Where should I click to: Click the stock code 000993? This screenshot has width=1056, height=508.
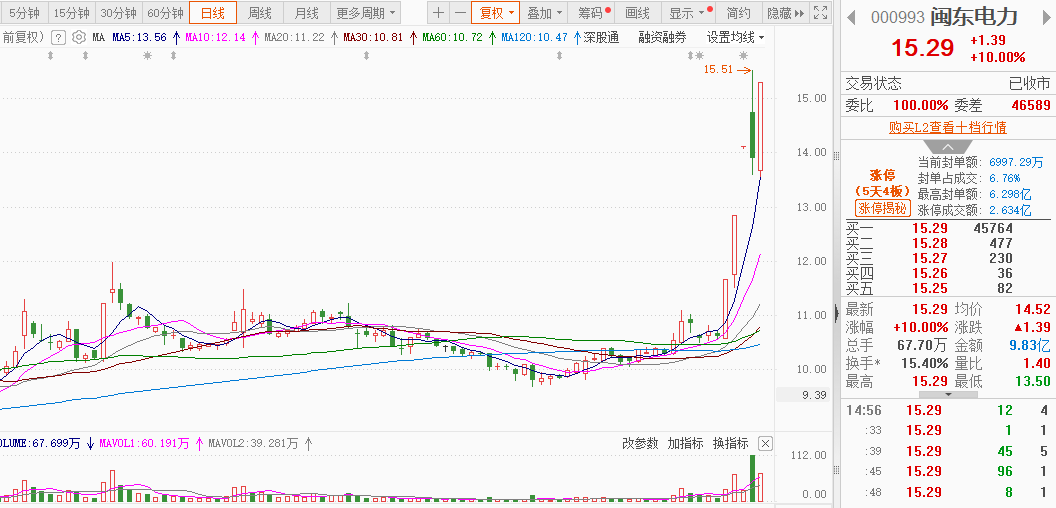[897, 17]
